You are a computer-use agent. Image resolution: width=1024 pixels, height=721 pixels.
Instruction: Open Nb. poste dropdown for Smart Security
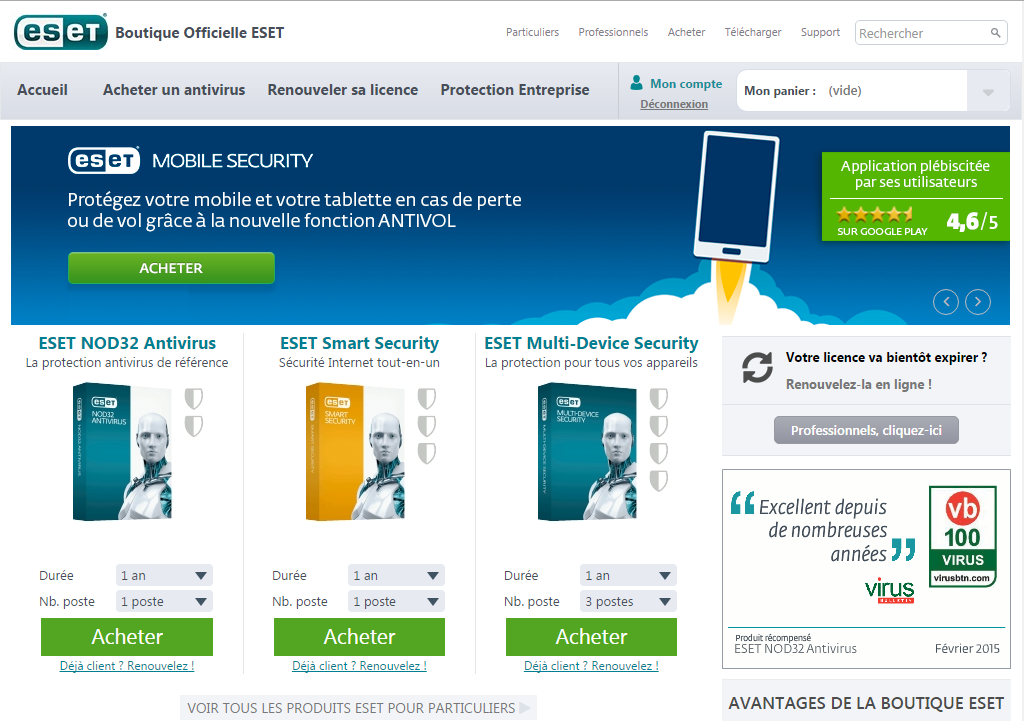(396, 601)
